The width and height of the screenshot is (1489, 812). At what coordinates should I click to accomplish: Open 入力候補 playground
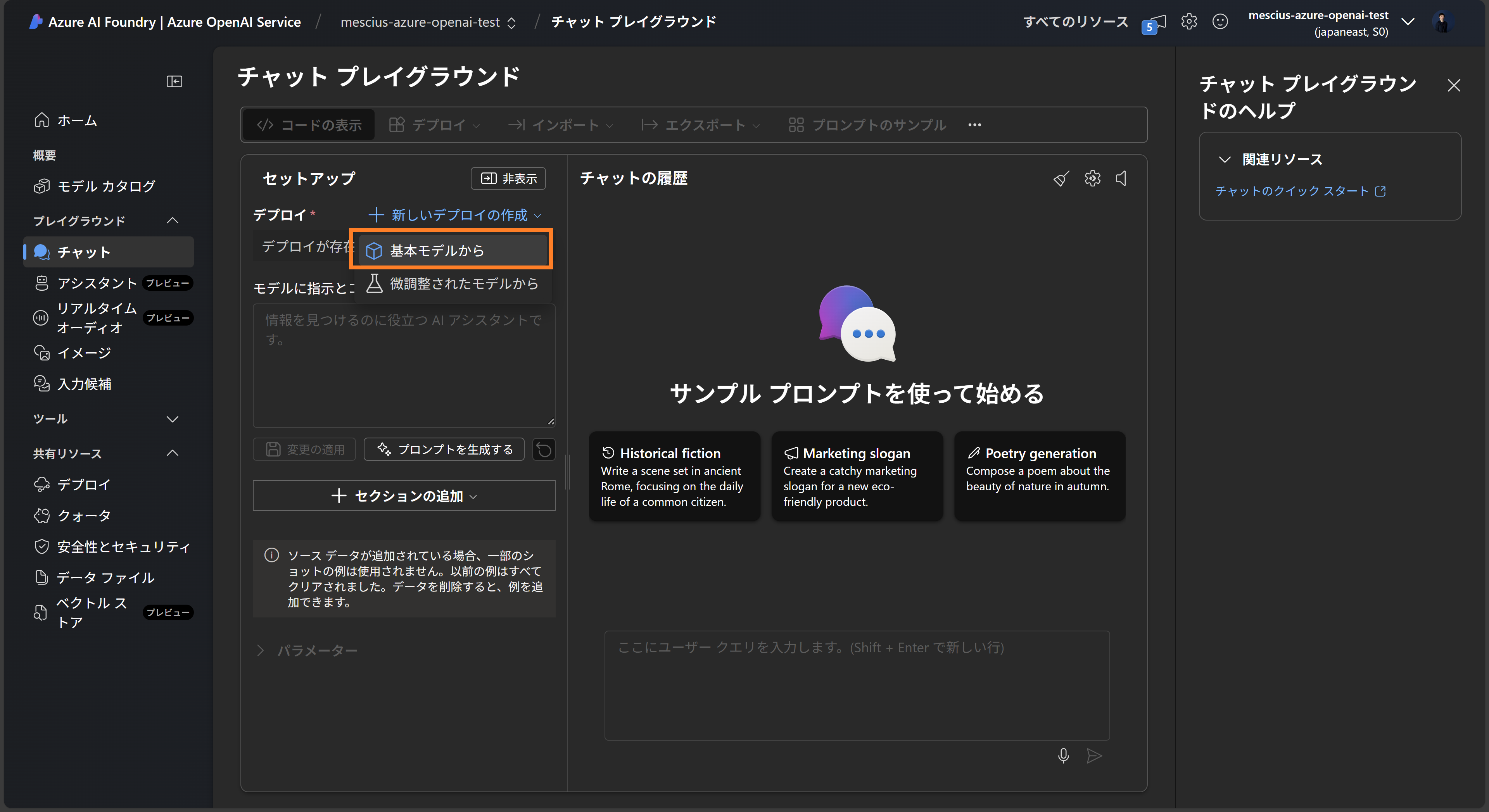click(73, 384)
